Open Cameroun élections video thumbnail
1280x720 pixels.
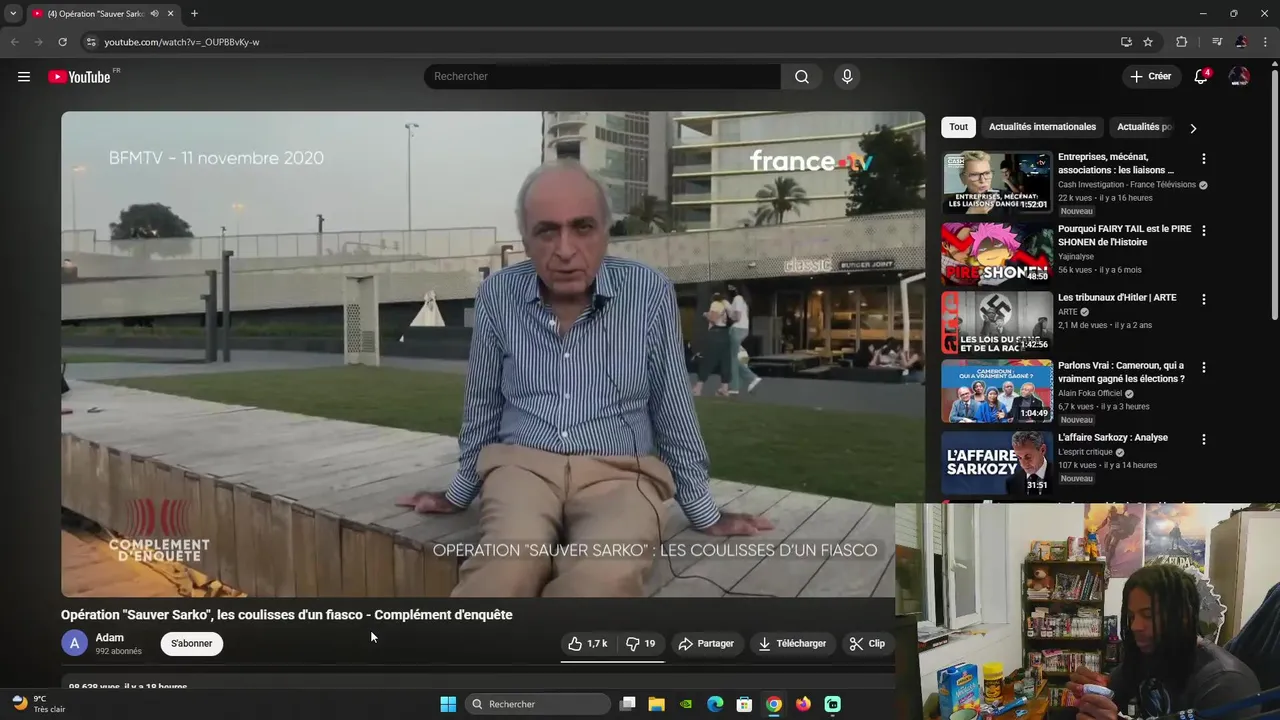997,391
